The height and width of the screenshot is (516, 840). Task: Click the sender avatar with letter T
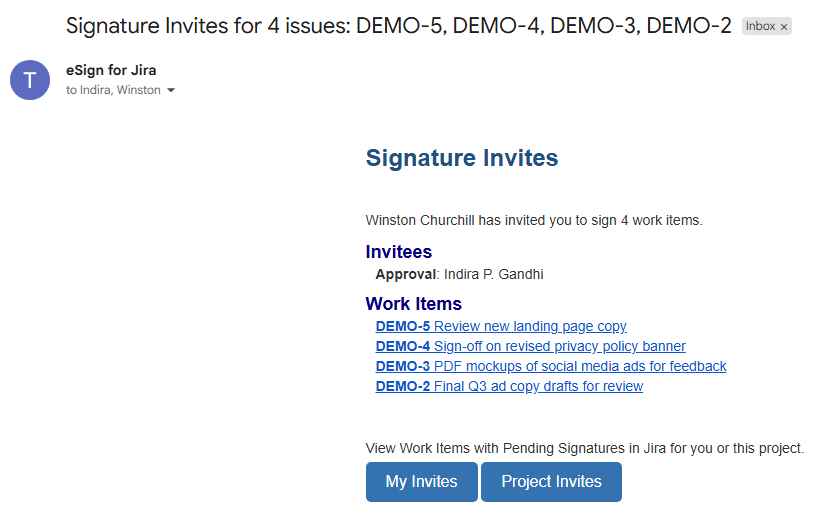pos(29,80)
